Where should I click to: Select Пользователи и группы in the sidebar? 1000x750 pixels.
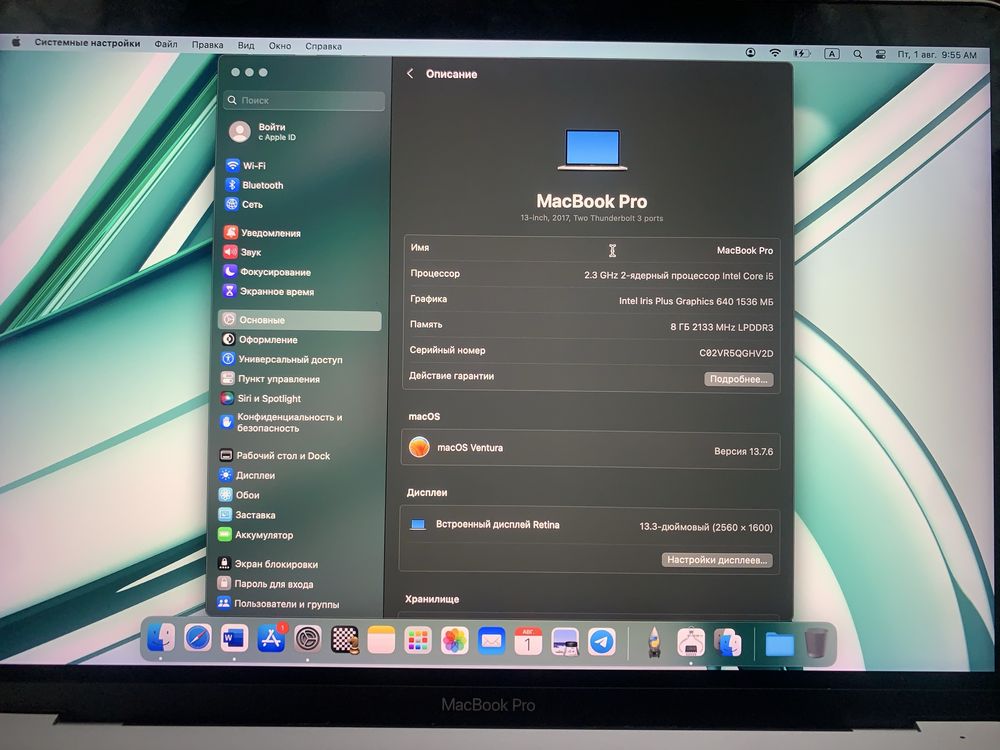click(x=277, y=603)
